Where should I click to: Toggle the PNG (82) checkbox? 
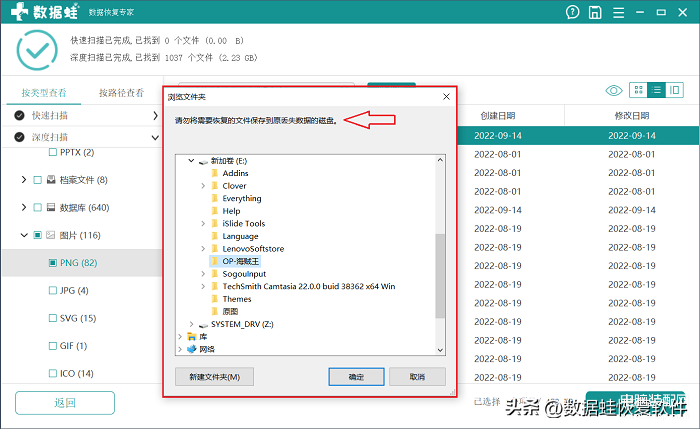coord(52,263)
